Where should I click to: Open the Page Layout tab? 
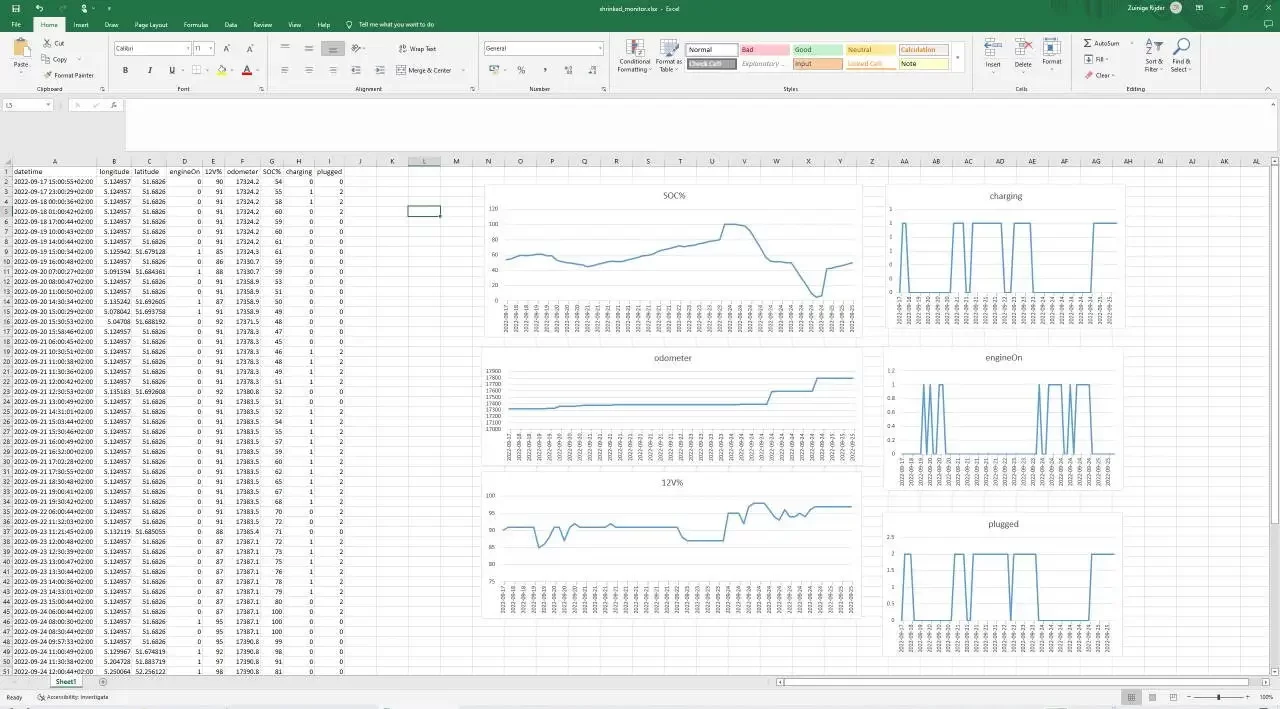pos(151,24)
